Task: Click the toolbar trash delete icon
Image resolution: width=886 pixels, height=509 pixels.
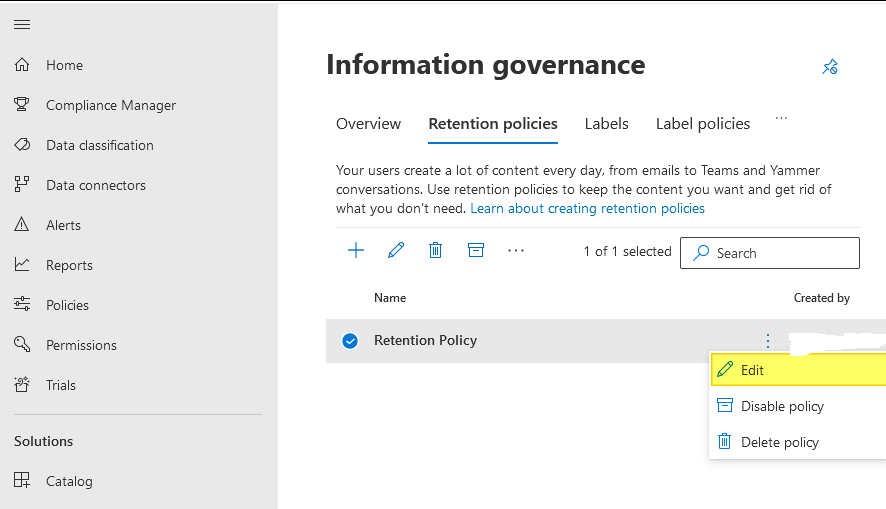Action: pos(435,250)
